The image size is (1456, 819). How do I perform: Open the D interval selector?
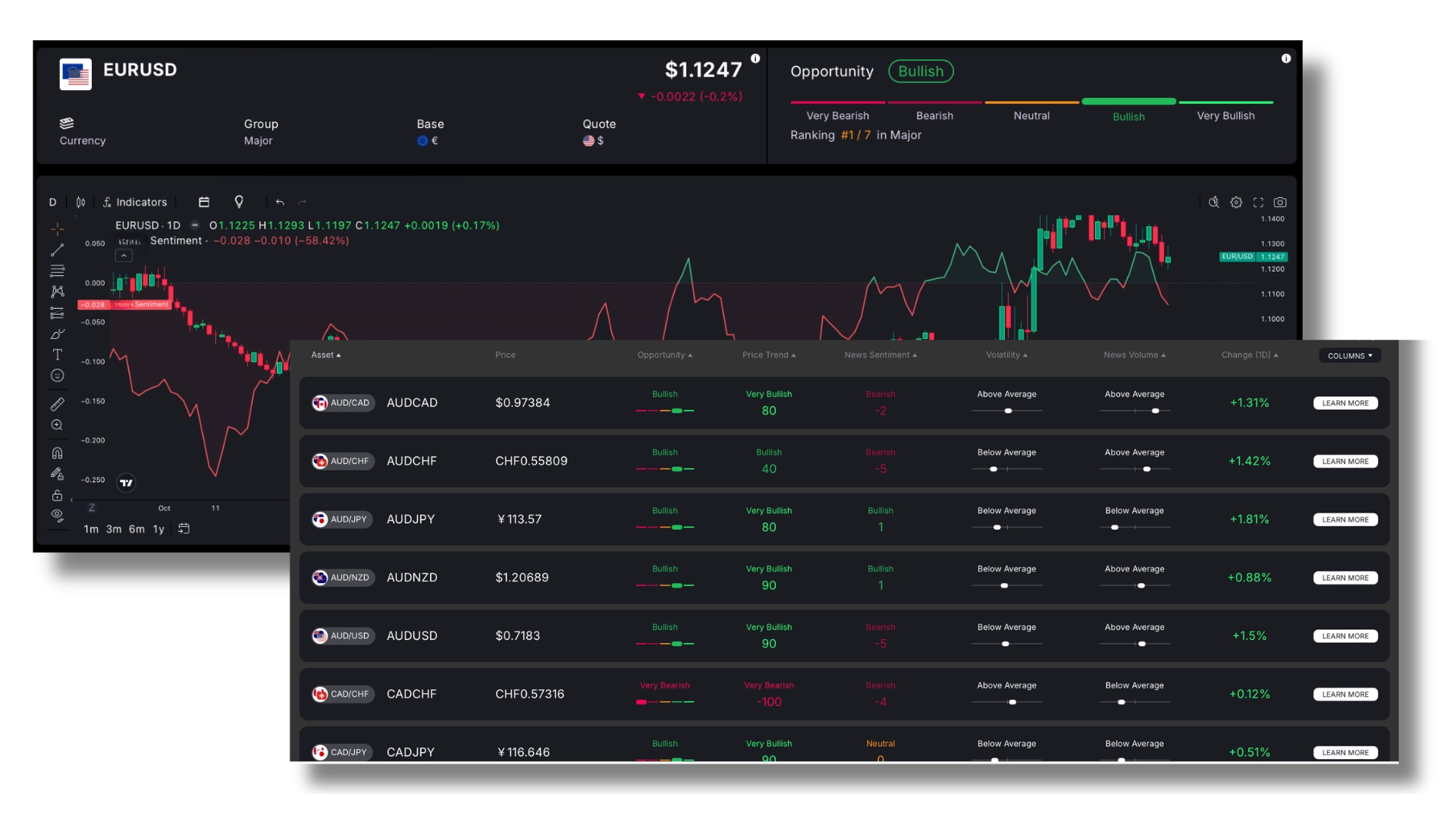pos(52,202)
